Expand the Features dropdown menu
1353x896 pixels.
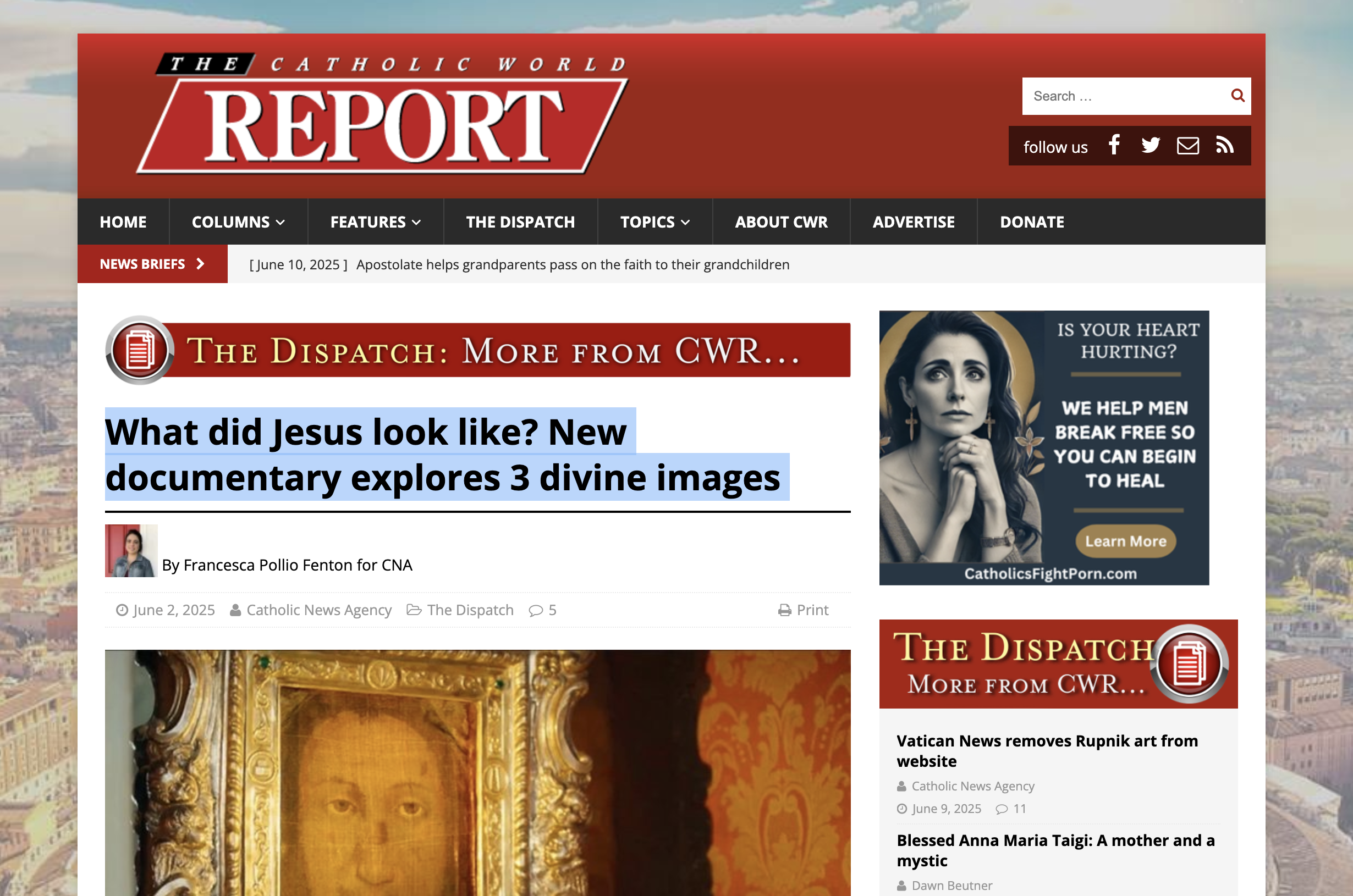[375, 222]
